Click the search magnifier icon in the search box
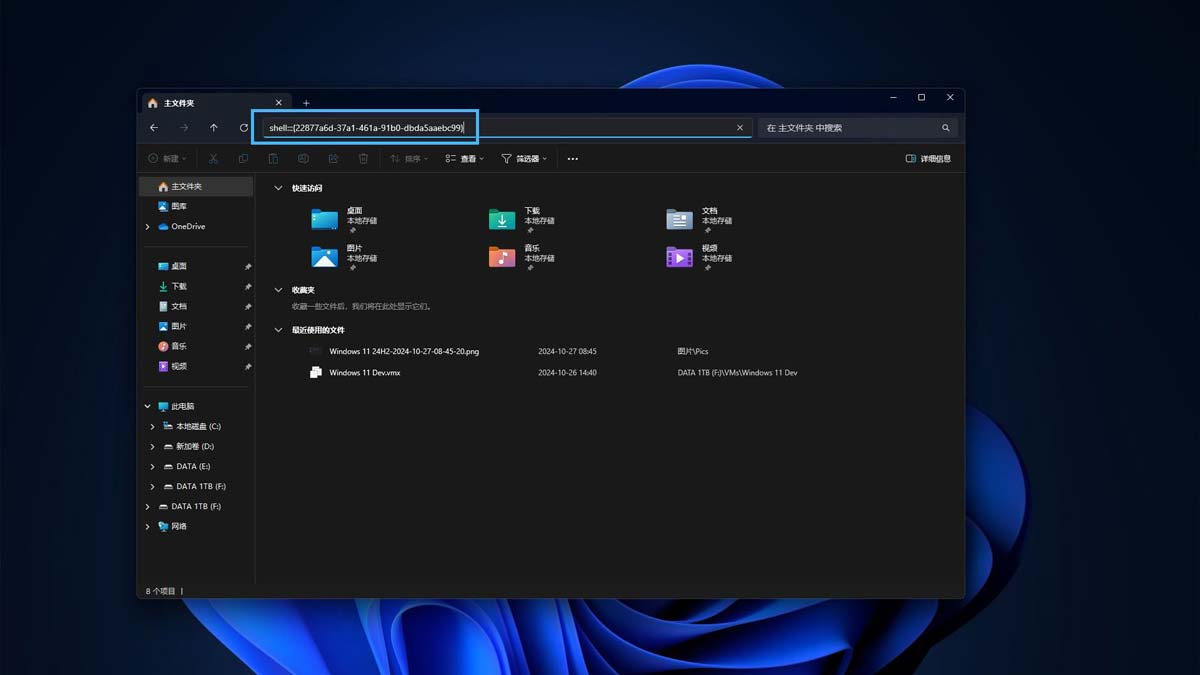This screenshot has height=675, width=1200. [945, 128]
